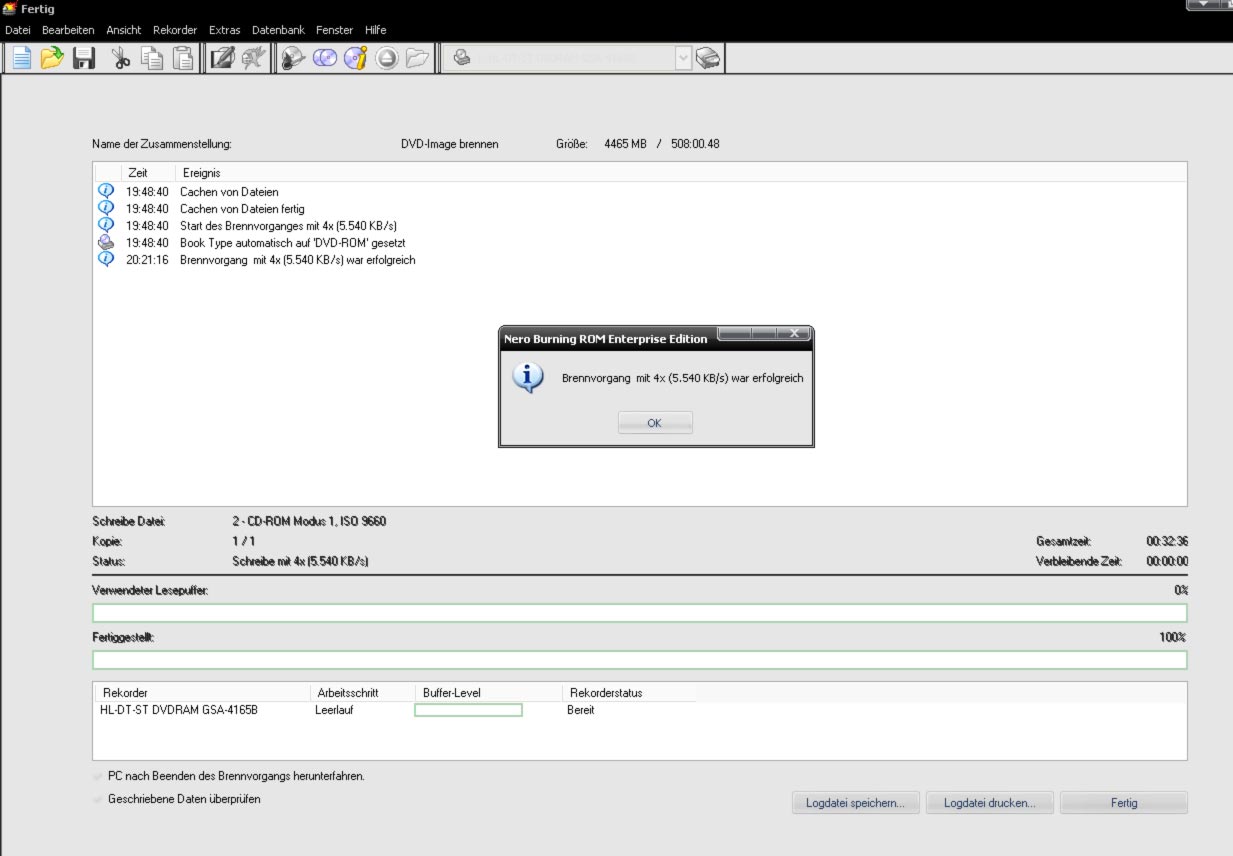Toggle 'PC nach Beenden des Brennvorgangs herunterfahren'
This screenshot has height=856, width=1233.
(98, 776)
